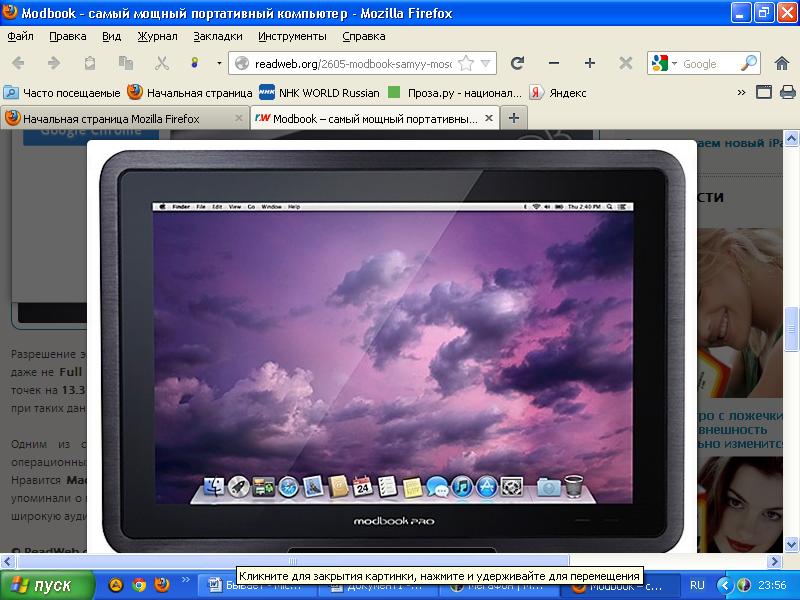
Task: Click the Cut scissors toolbar icon
Action: (162, 63)
